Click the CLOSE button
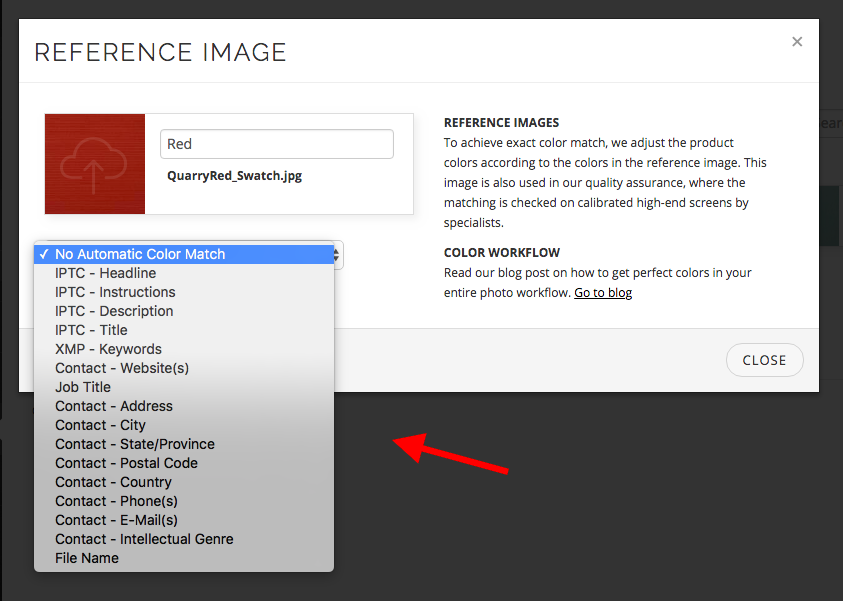Viewport: 843px width, 601px height. coord(764,360)
